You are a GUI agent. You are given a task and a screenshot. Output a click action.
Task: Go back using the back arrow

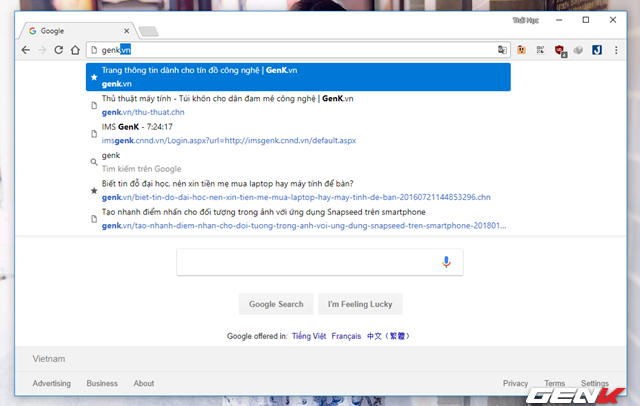pos(26,50)
